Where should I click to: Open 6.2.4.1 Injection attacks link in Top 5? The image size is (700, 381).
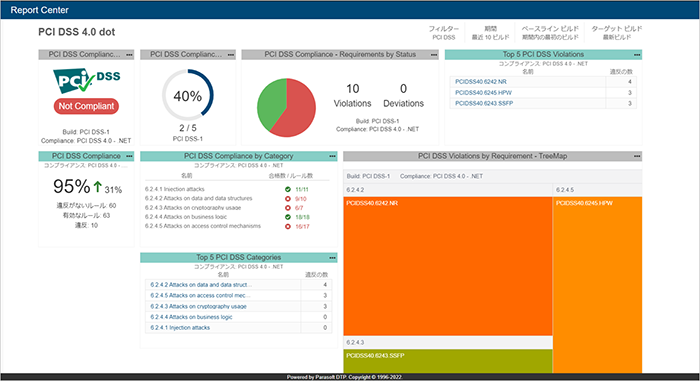click(180, 328)
